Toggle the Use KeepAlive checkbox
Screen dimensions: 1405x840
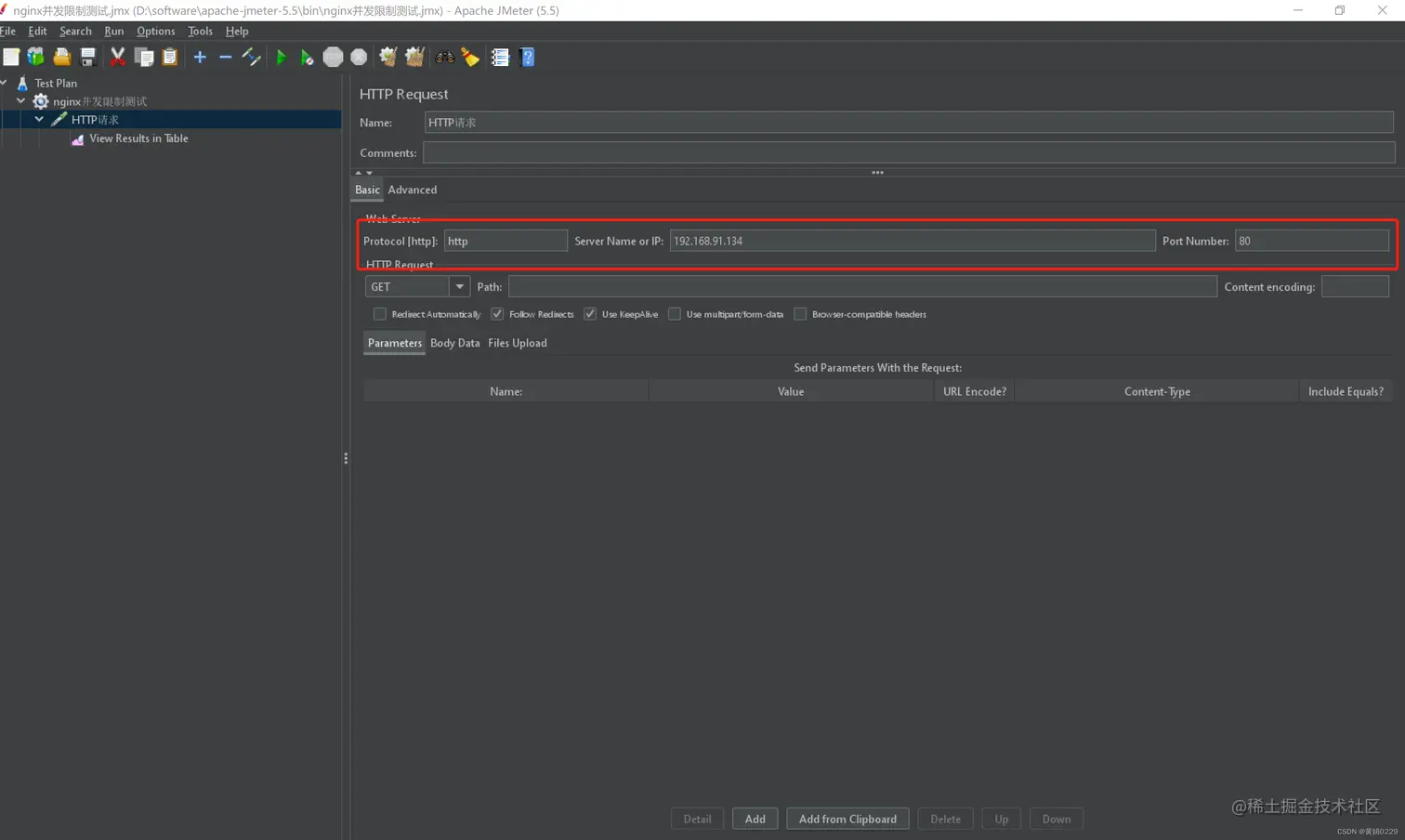pos(590,314)
